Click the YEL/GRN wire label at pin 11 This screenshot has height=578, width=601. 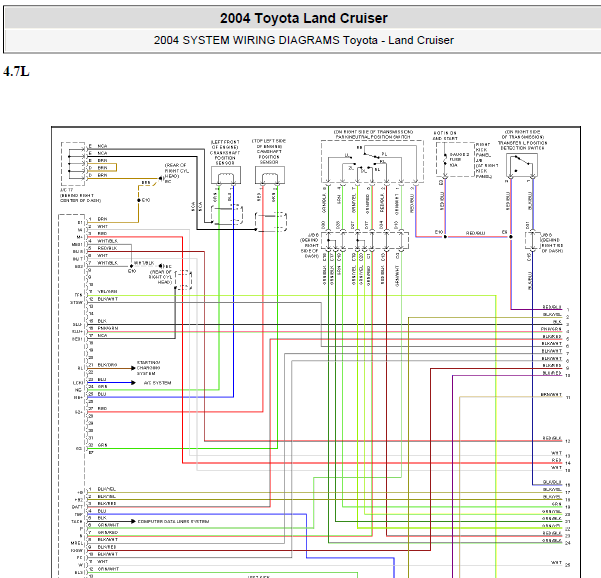point(107,292)
